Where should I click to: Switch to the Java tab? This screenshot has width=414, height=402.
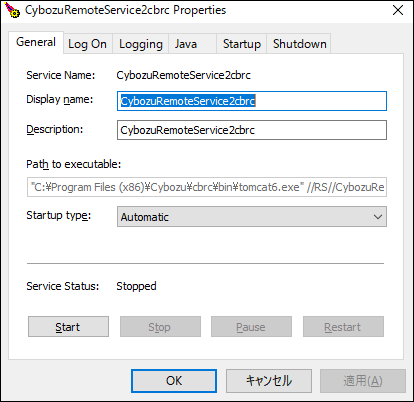193,44
